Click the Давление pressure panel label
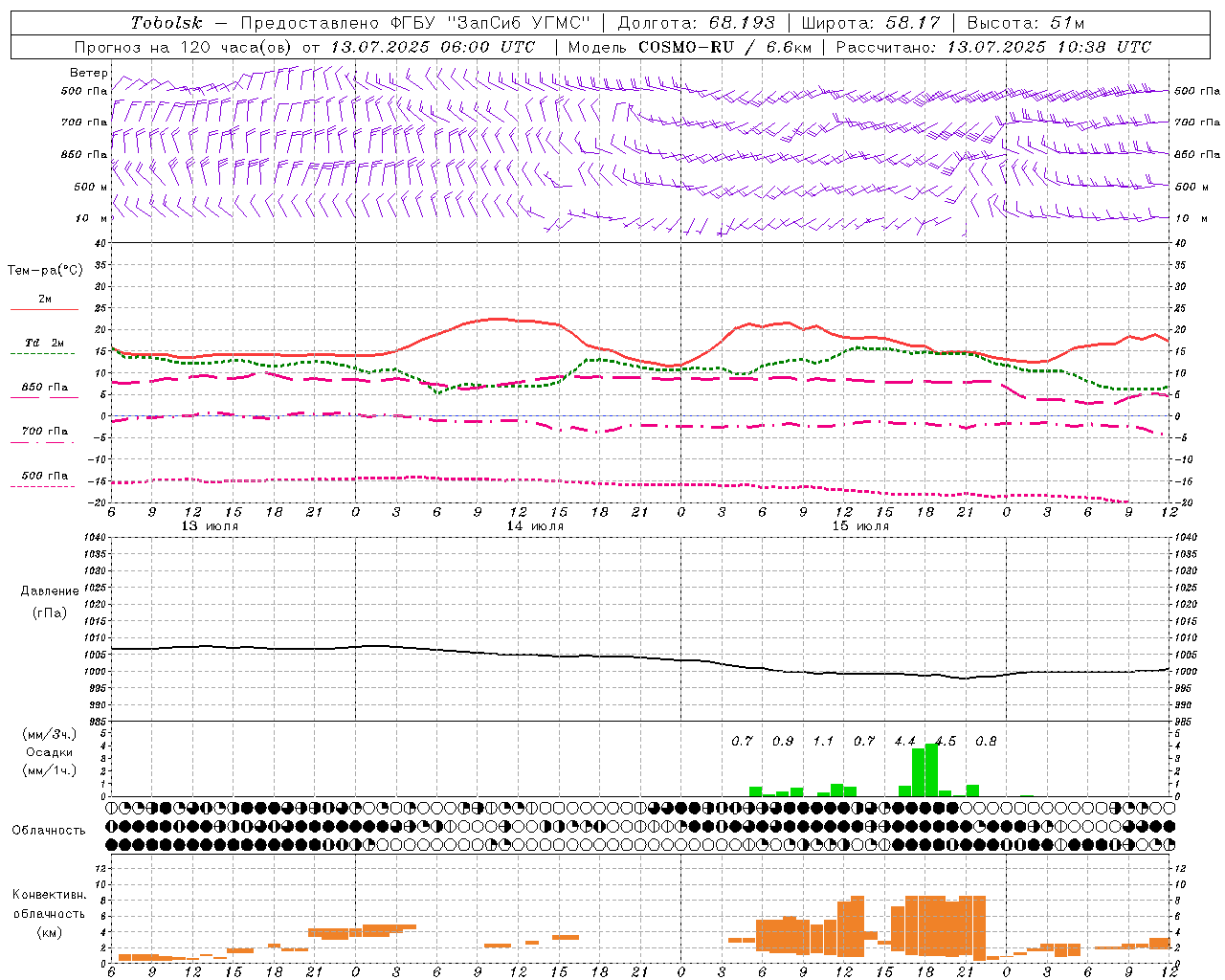 pos(50,591)
